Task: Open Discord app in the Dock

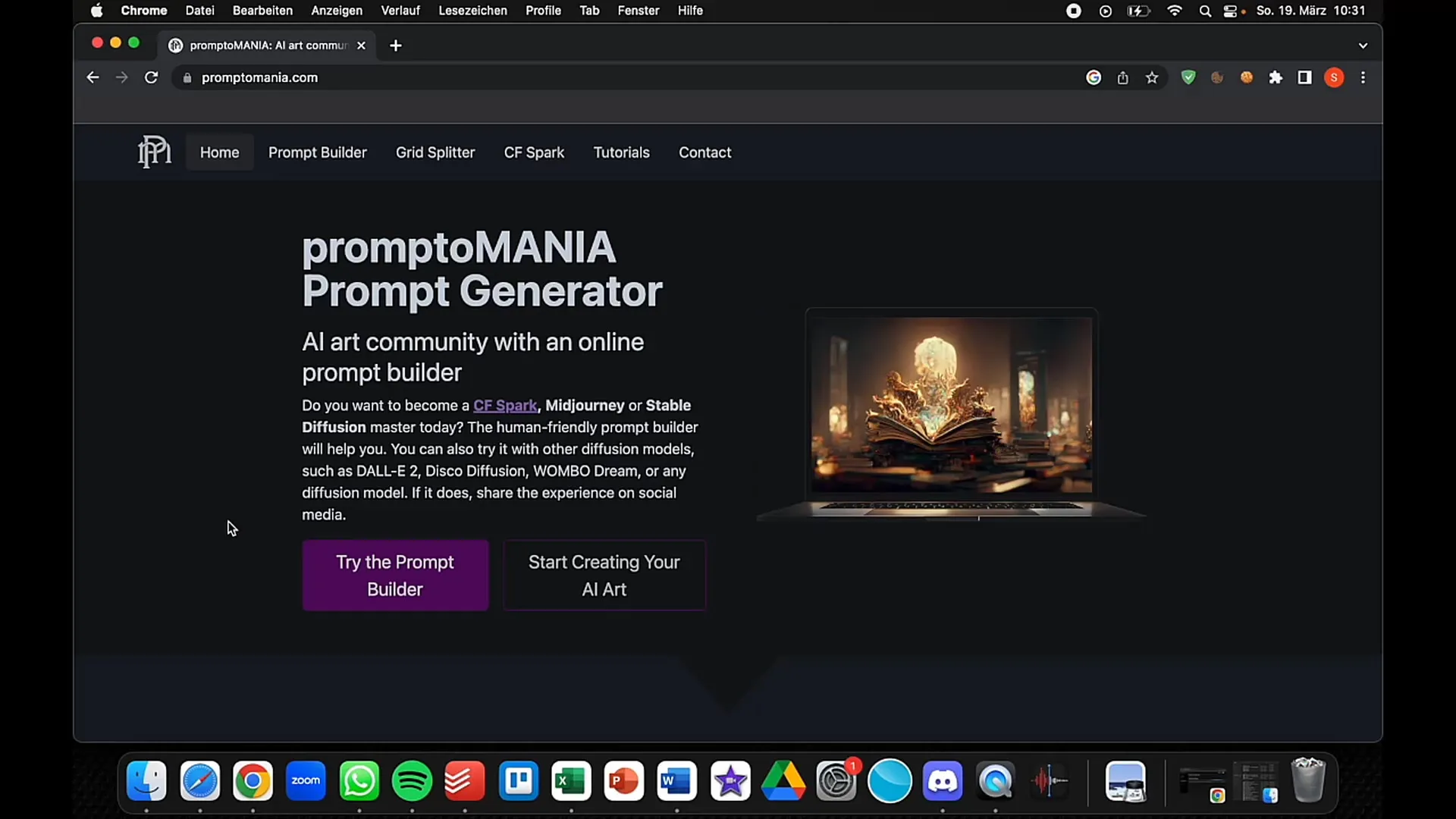Action: (x=943, y=781)
